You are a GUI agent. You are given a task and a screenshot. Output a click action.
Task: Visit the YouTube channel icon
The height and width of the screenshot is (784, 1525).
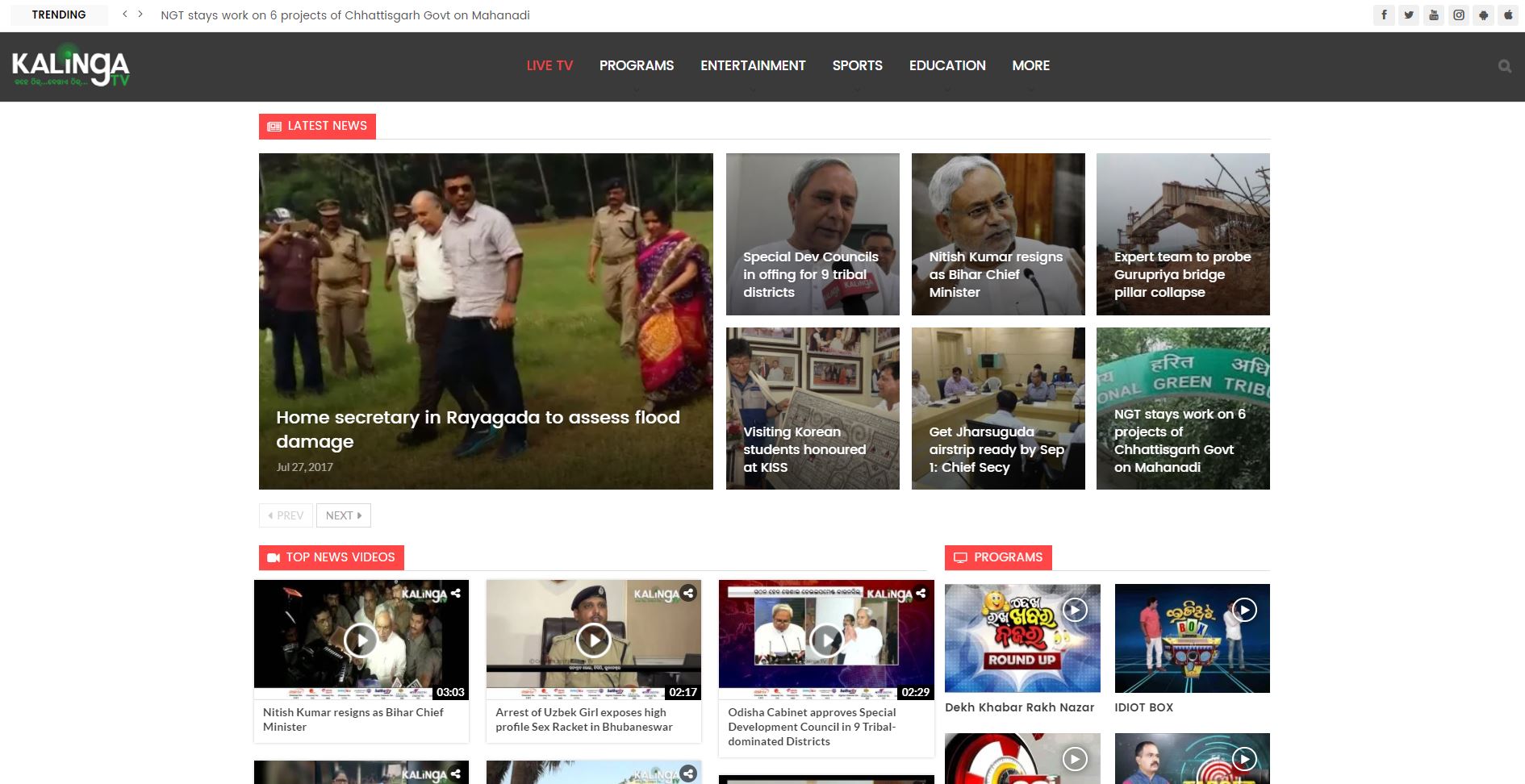1434,15
